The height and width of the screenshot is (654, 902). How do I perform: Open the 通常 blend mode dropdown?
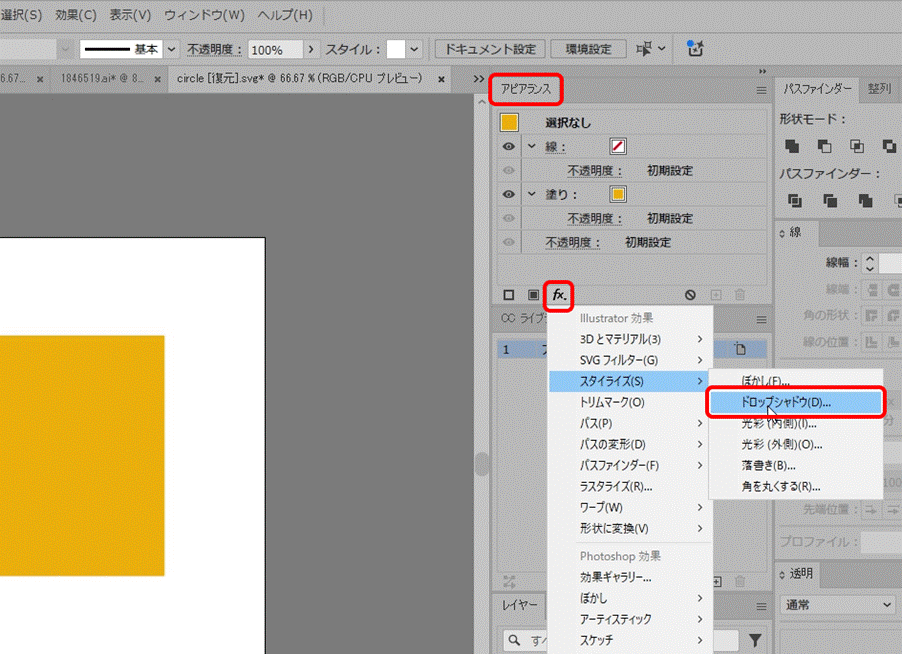coord(838,604)
